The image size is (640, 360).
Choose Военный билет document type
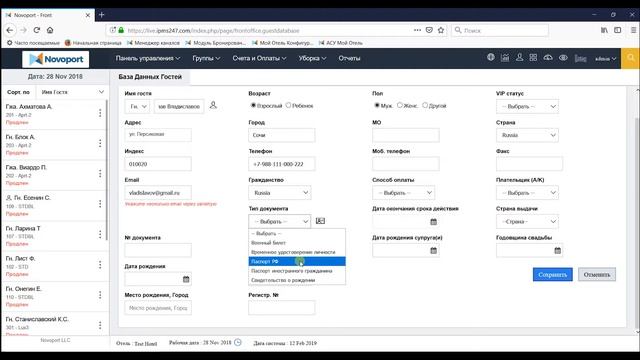297,242
